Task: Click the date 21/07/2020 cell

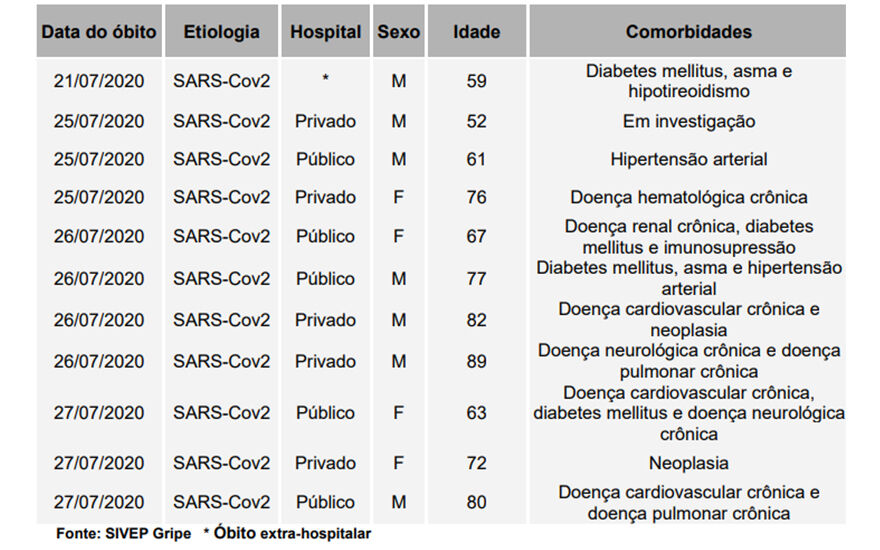Action: [x=99, y=81]
